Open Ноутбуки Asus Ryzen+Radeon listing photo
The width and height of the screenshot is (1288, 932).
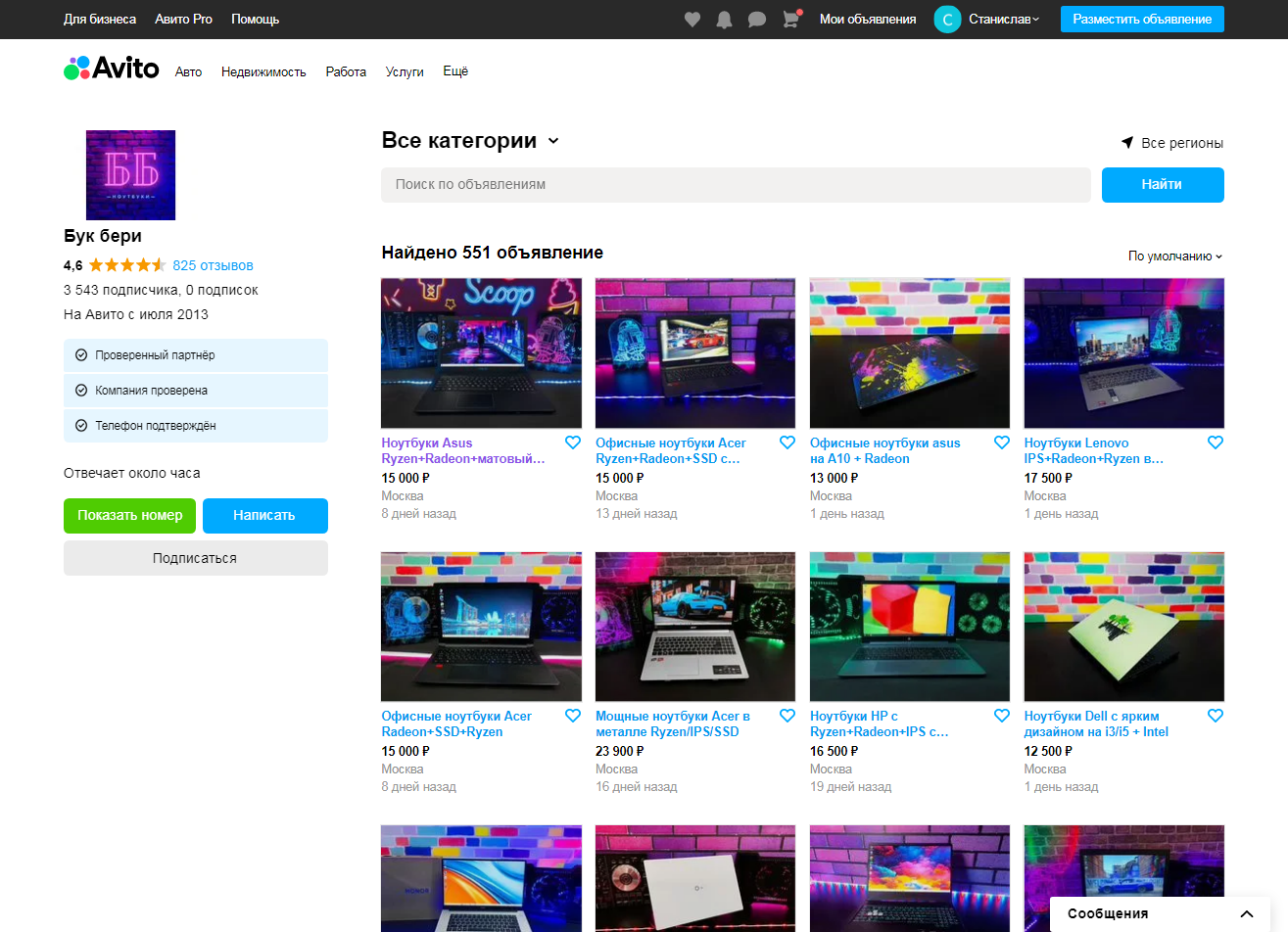481,352
